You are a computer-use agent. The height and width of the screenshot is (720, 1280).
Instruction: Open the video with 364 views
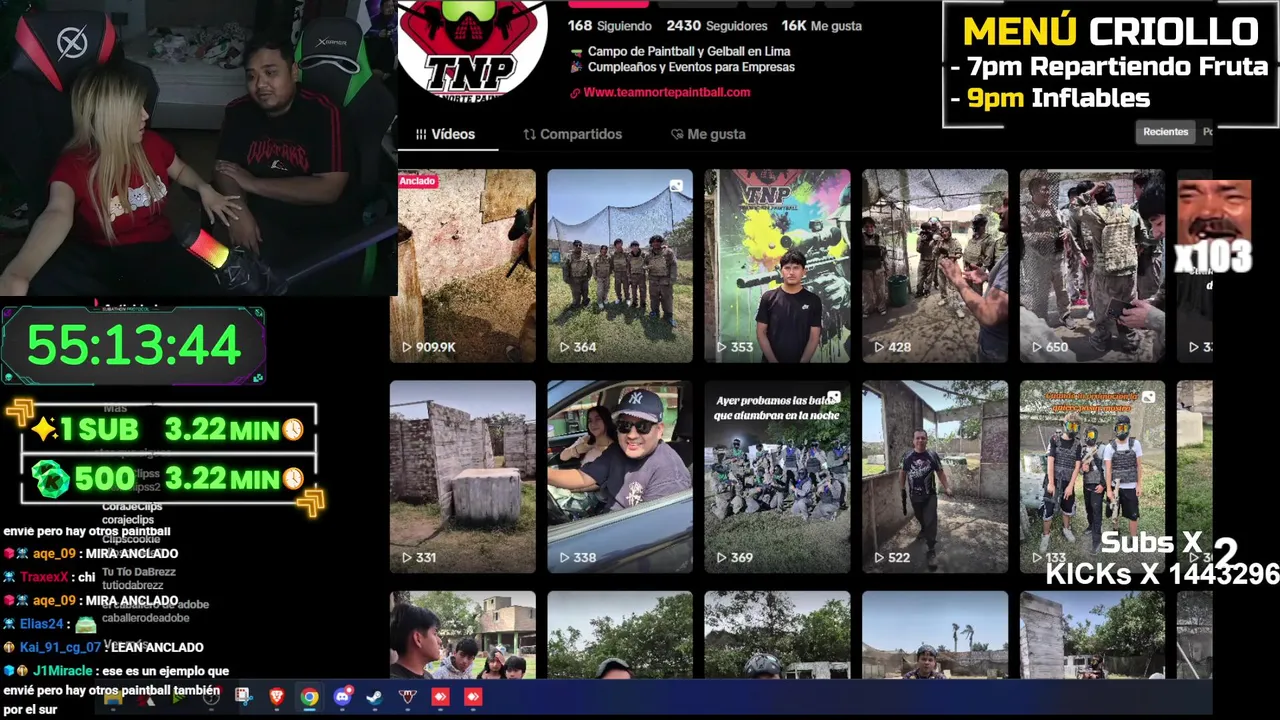point(620,265)
